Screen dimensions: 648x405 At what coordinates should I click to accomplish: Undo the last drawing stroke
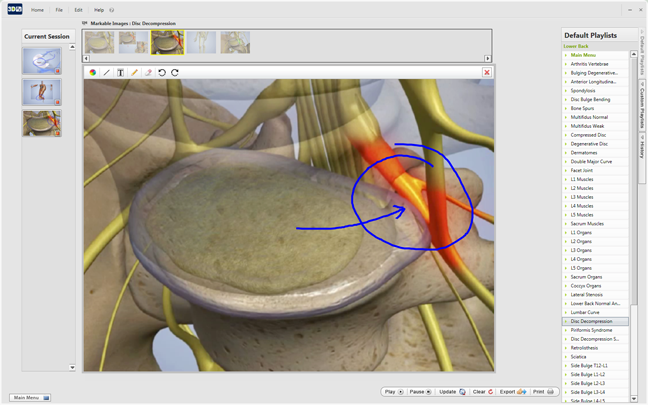162,73
